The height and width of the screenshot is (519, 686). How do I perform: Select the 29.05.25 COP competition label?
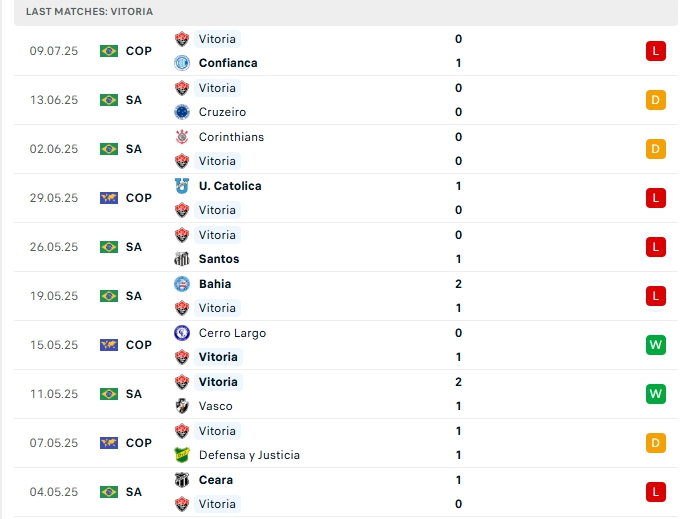coord(139,198)
